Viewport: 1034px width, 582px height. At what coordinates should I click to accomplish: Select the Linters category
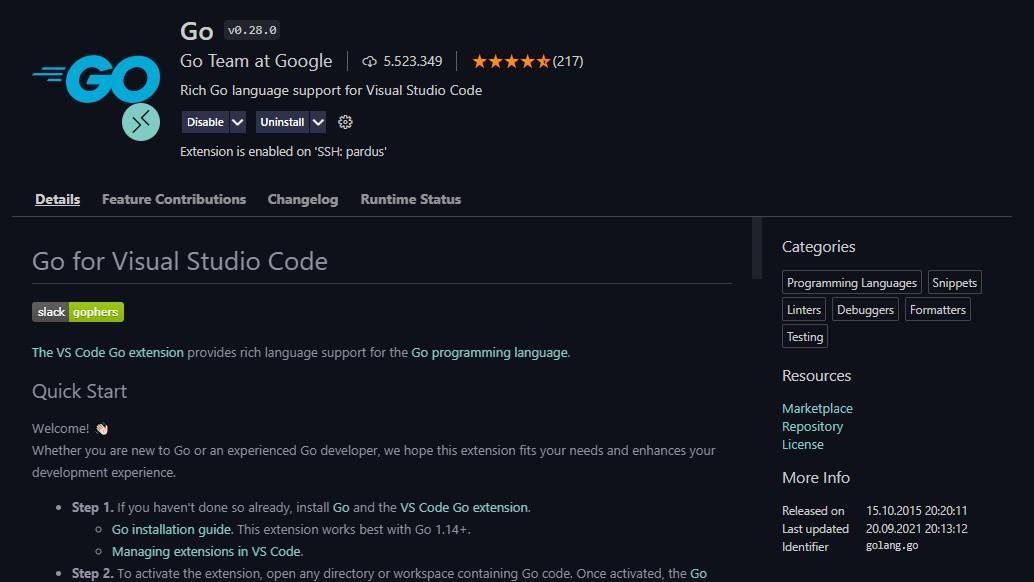tap(804, 310)
